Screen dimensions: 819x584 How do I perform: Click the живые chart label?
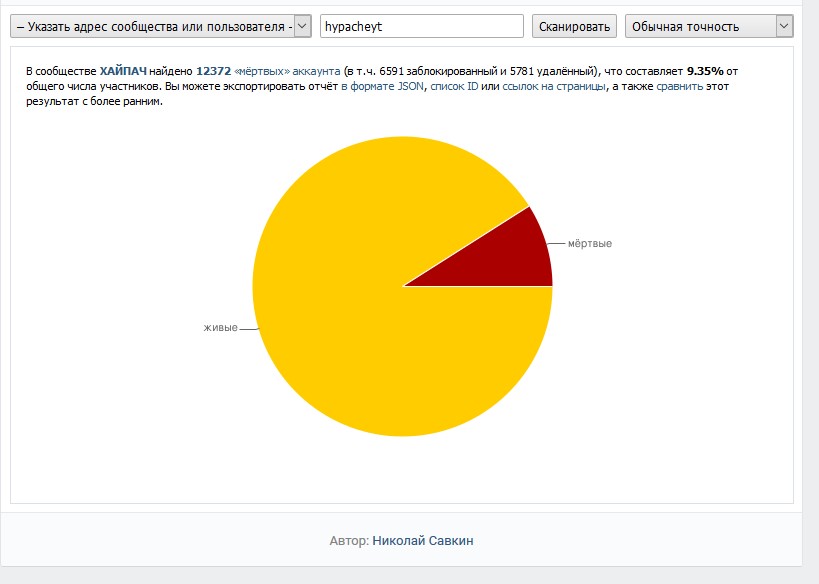(220, 328)
